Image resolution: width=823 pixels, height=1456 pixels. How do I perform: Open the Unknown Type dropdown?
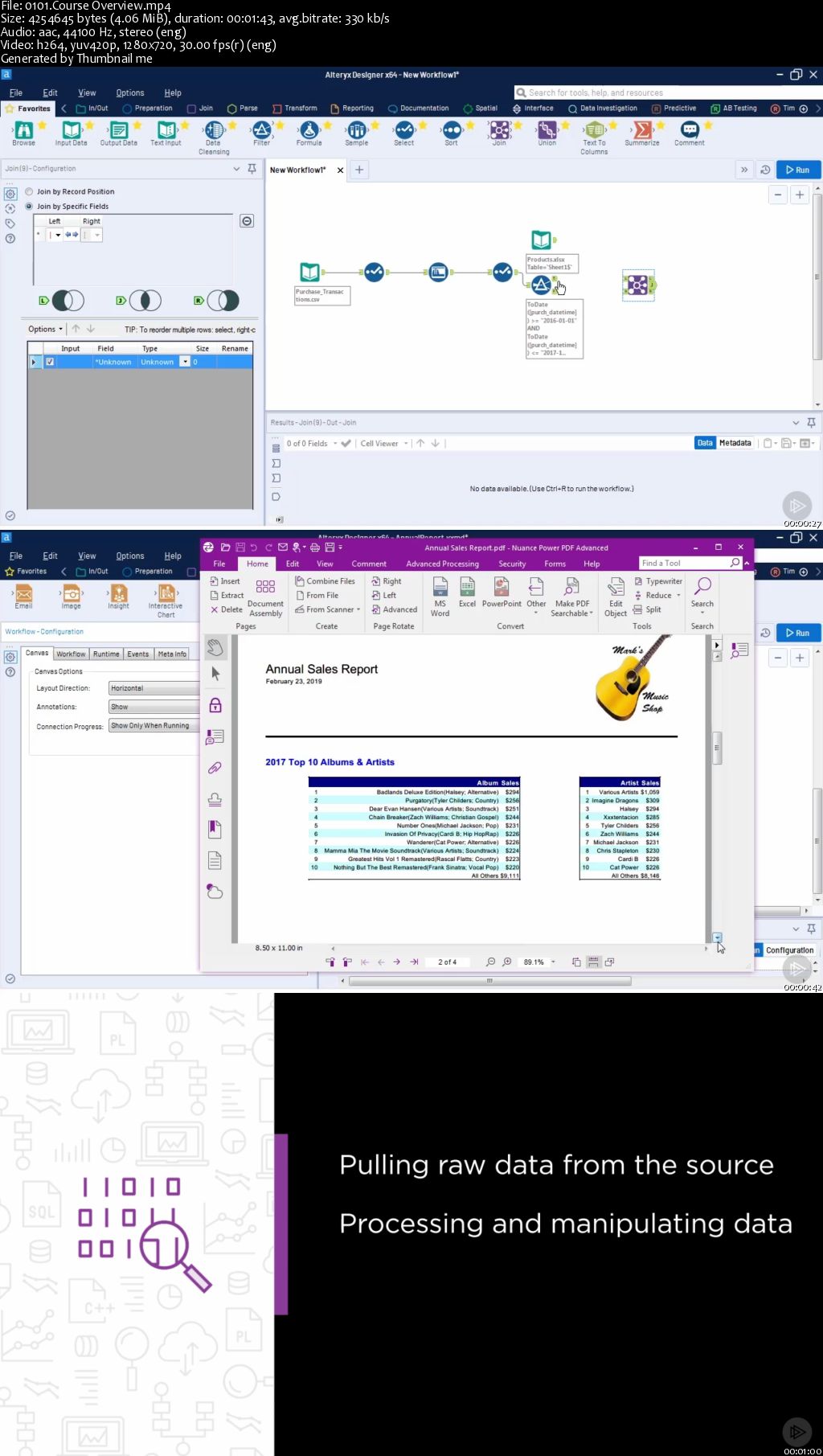click(x=185, y=362)
